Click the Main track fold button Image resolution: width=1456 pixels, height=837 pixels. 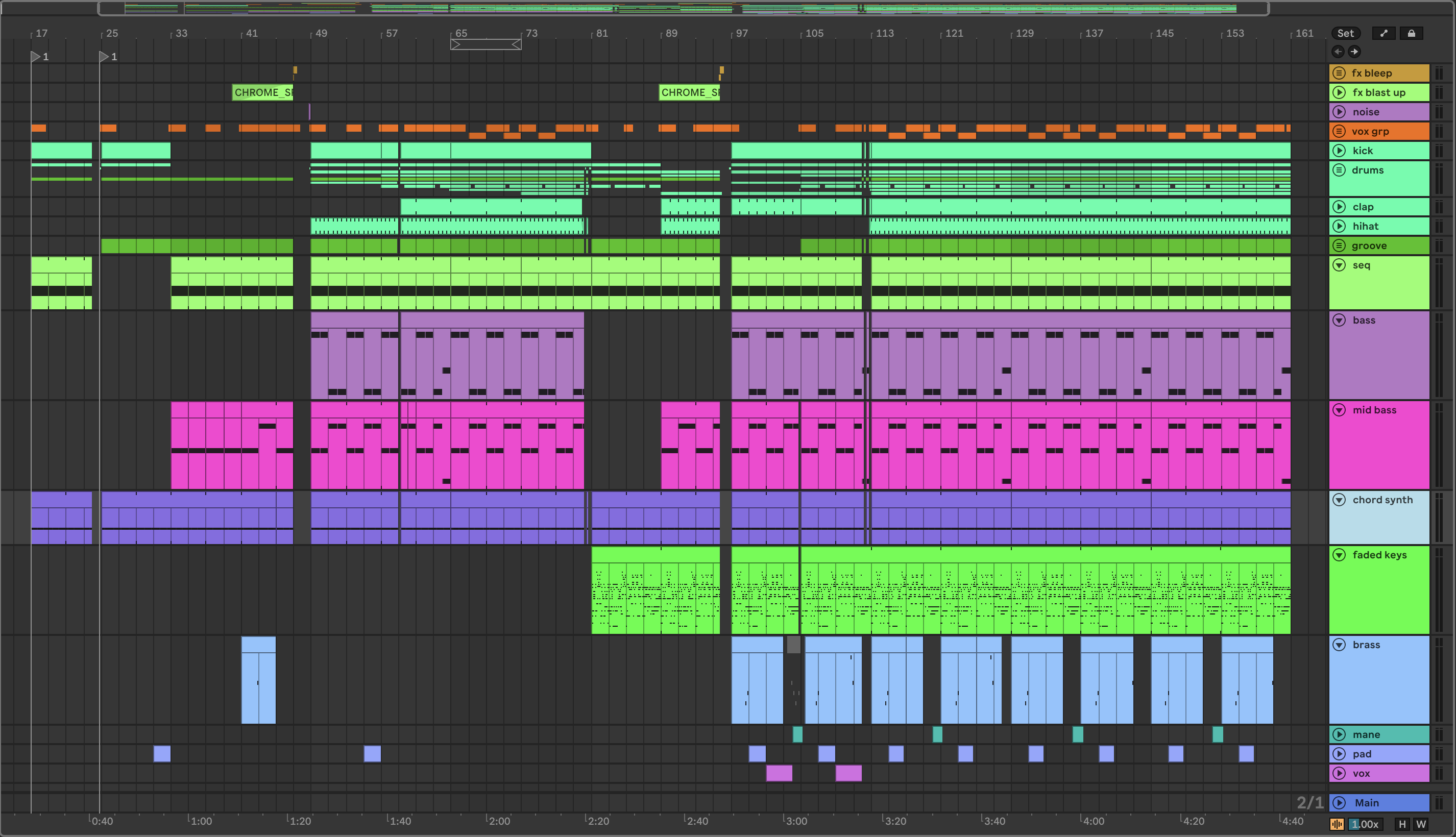point(1339,802)
